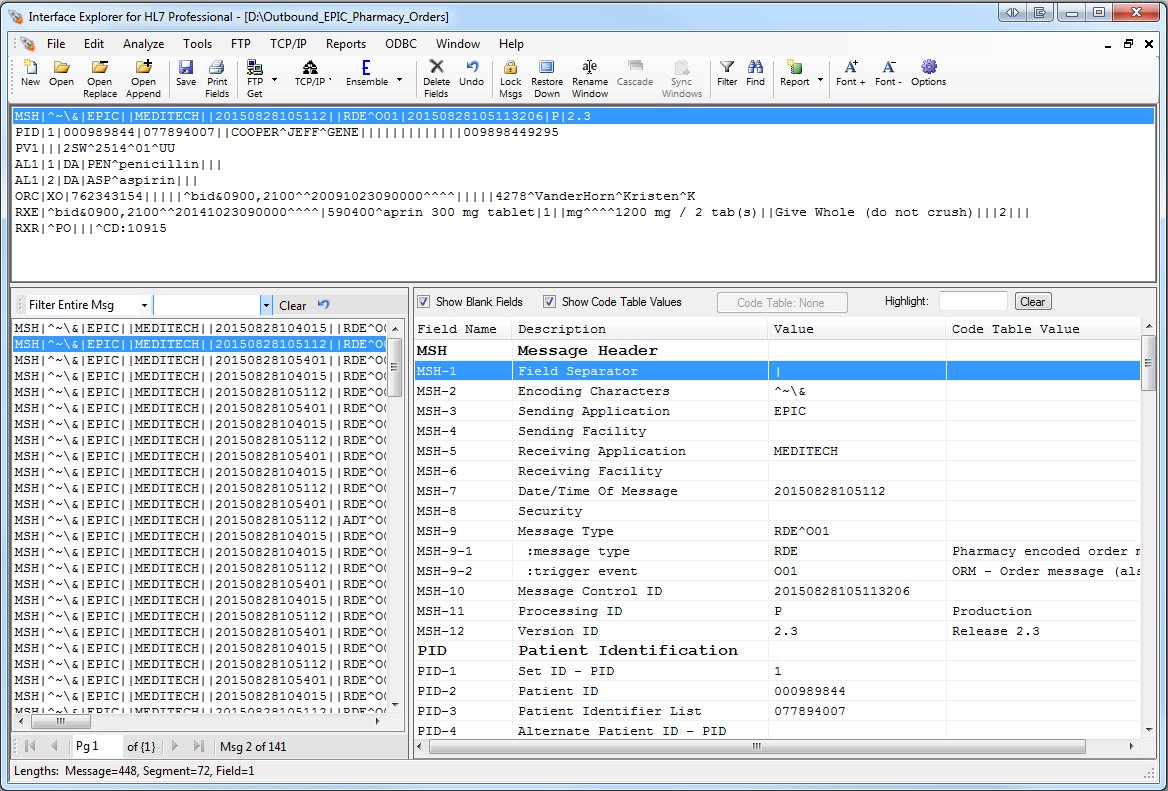
Task: Open the File menu
Action: tap(56, 44)
